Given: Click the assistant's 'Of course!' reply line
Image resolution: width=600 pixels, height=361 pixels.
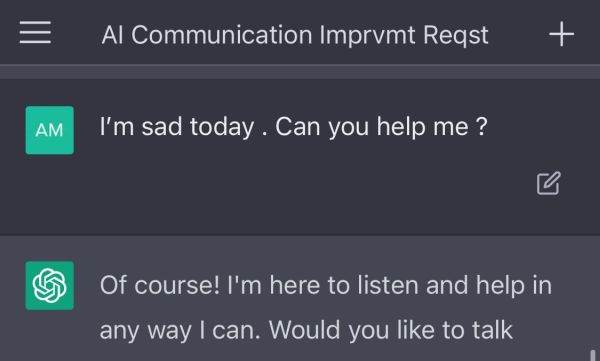Looking at the screenshot, I should 326,286.
